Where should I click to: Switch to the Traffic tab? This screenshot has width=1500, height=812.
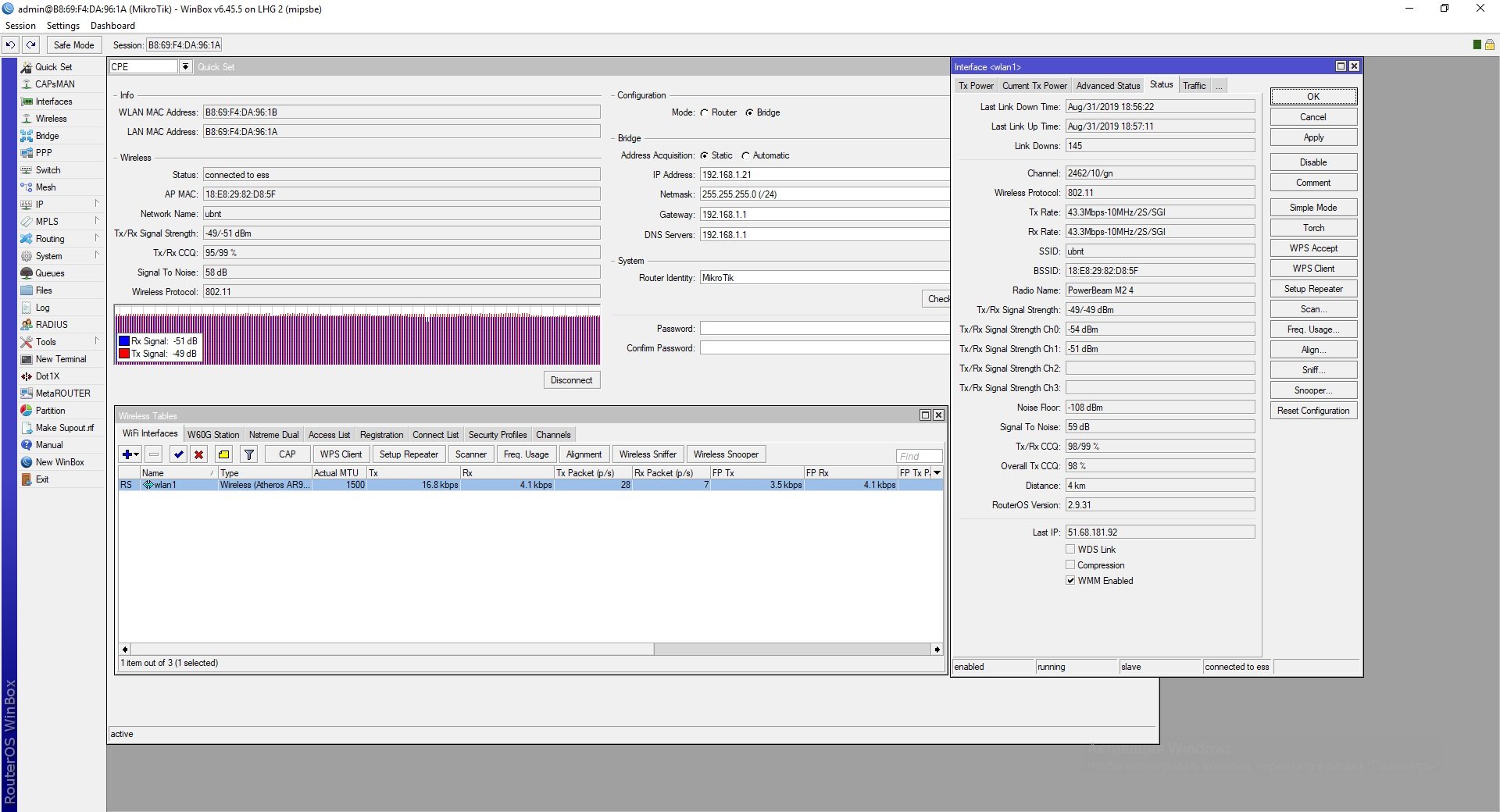point(1194,86)
